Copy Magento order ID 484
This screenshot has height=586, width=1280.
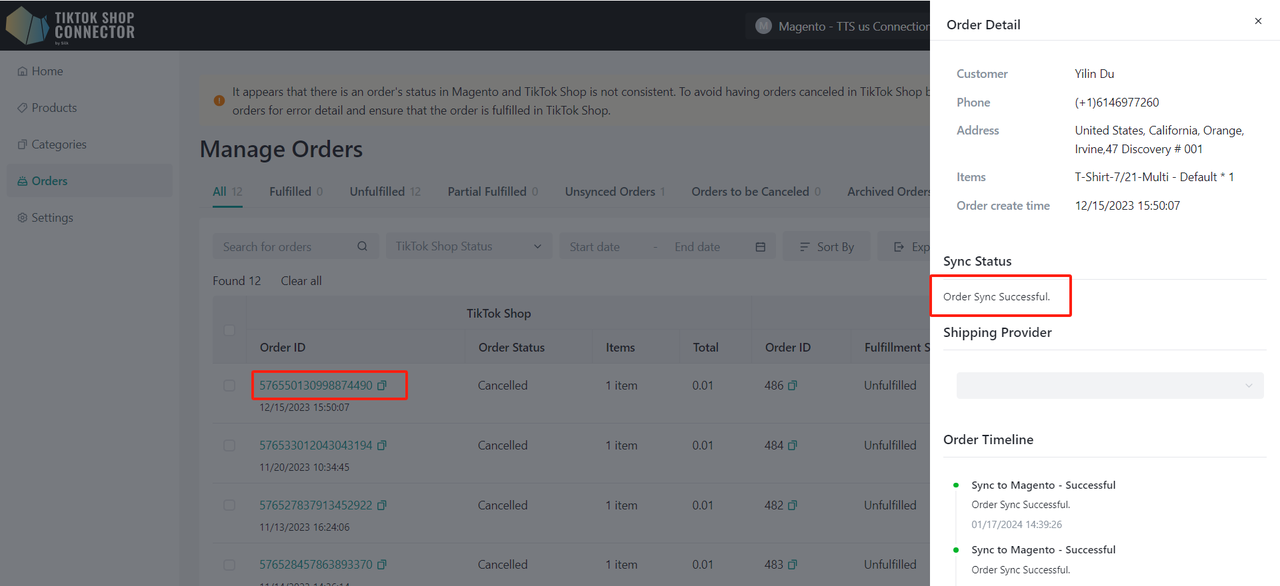792,445
